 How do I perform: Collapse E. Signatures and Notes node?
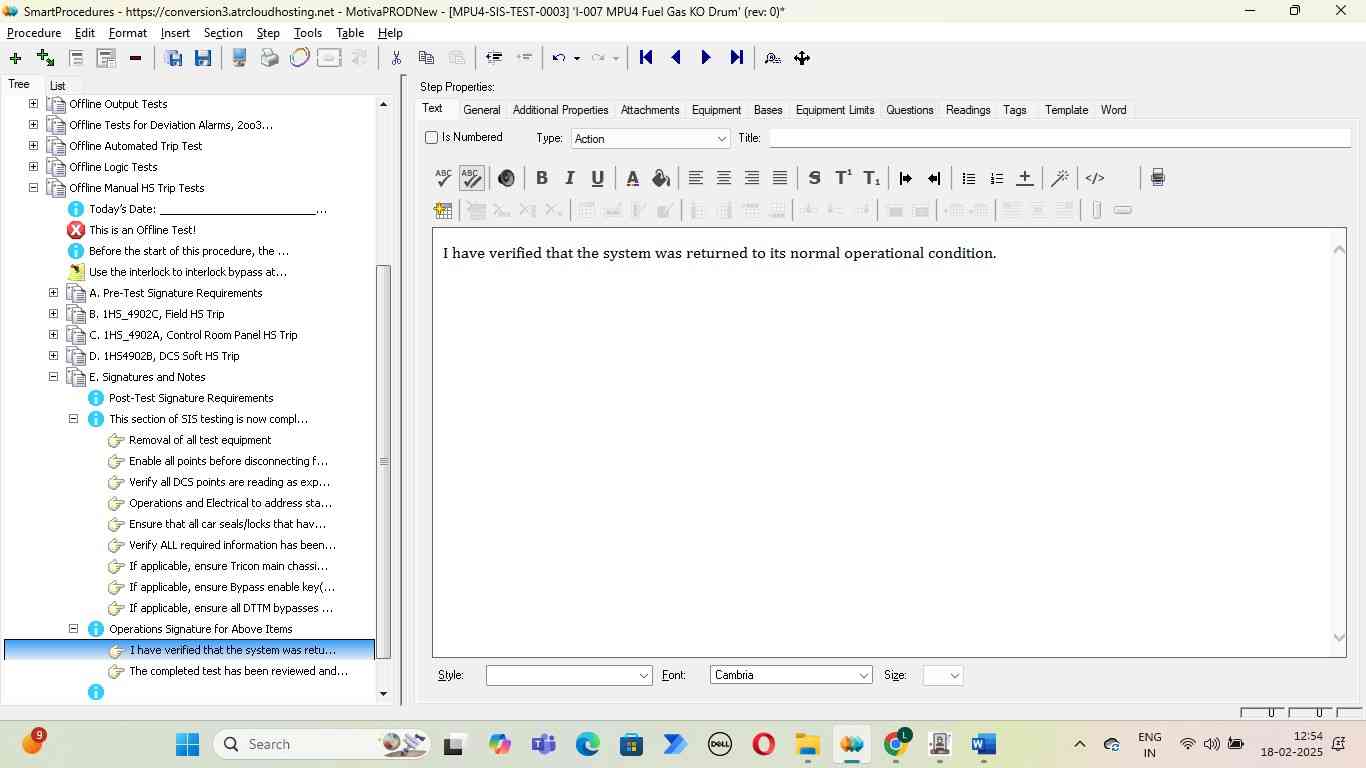point(53,377)
